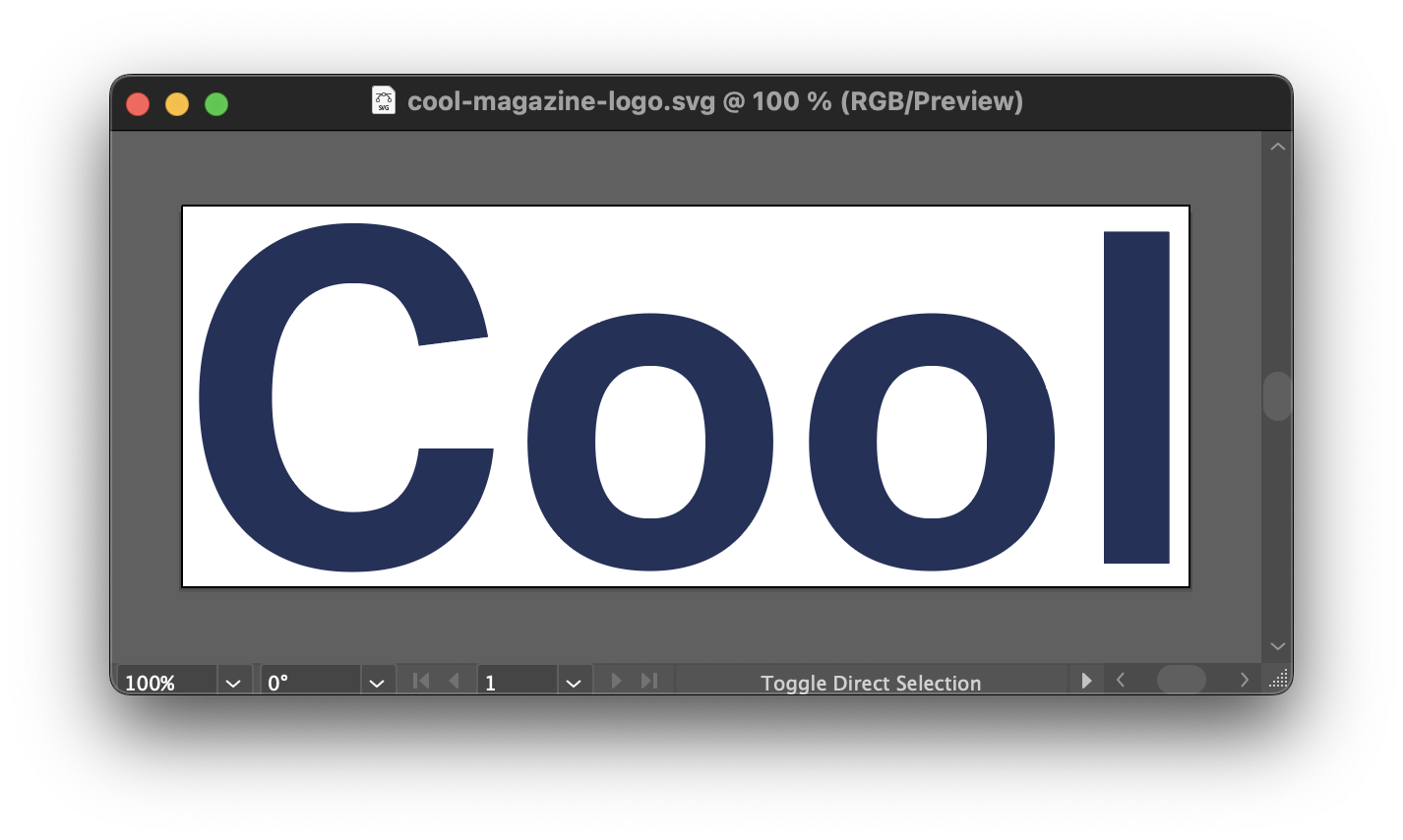Click vertical scrollbar up arrow
1403x840 pixels.
pos(1277,147)
